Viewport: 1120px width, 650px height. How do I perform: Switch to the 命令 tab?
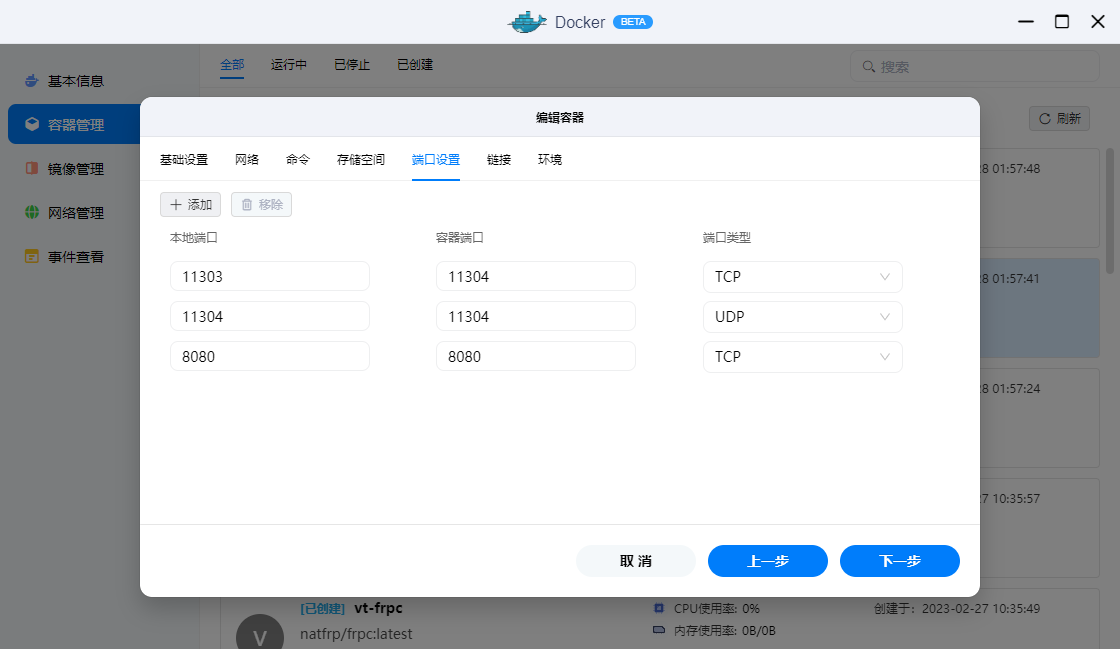[298, 159]
